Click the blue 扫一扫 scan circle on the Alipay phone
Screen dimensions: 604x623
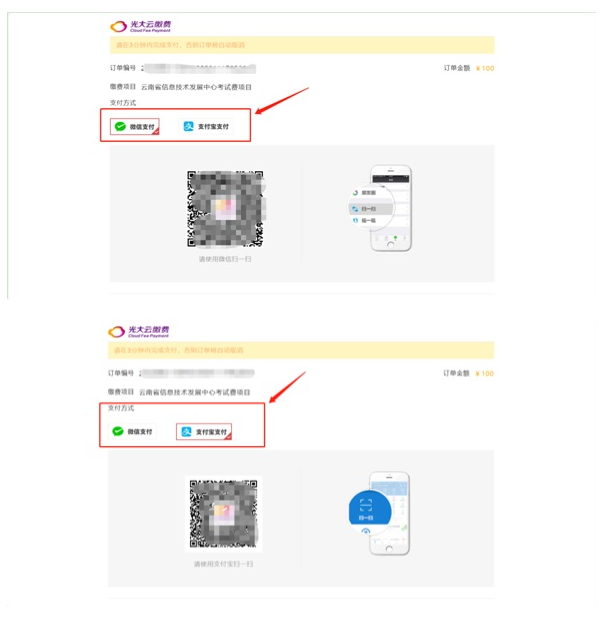click(x=368, y=510)
